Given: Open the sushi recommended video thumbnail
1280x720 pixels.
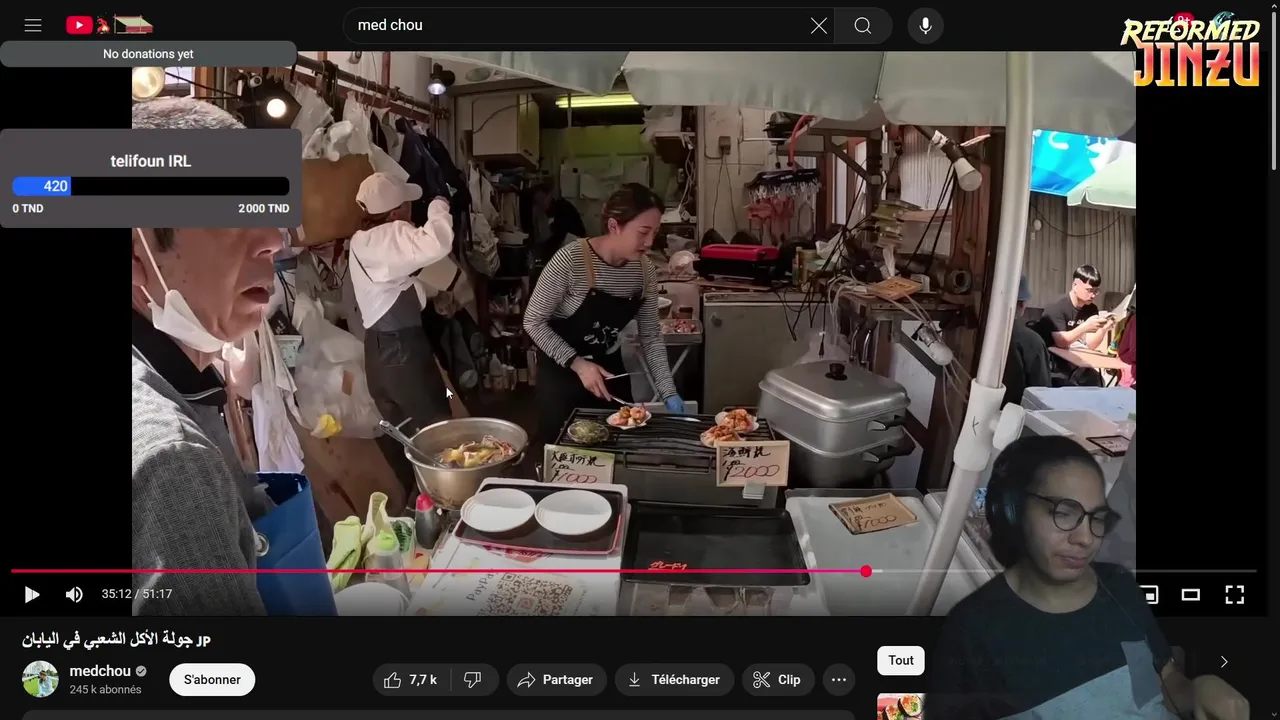Looking at the screenshot, I should [901, 707].
